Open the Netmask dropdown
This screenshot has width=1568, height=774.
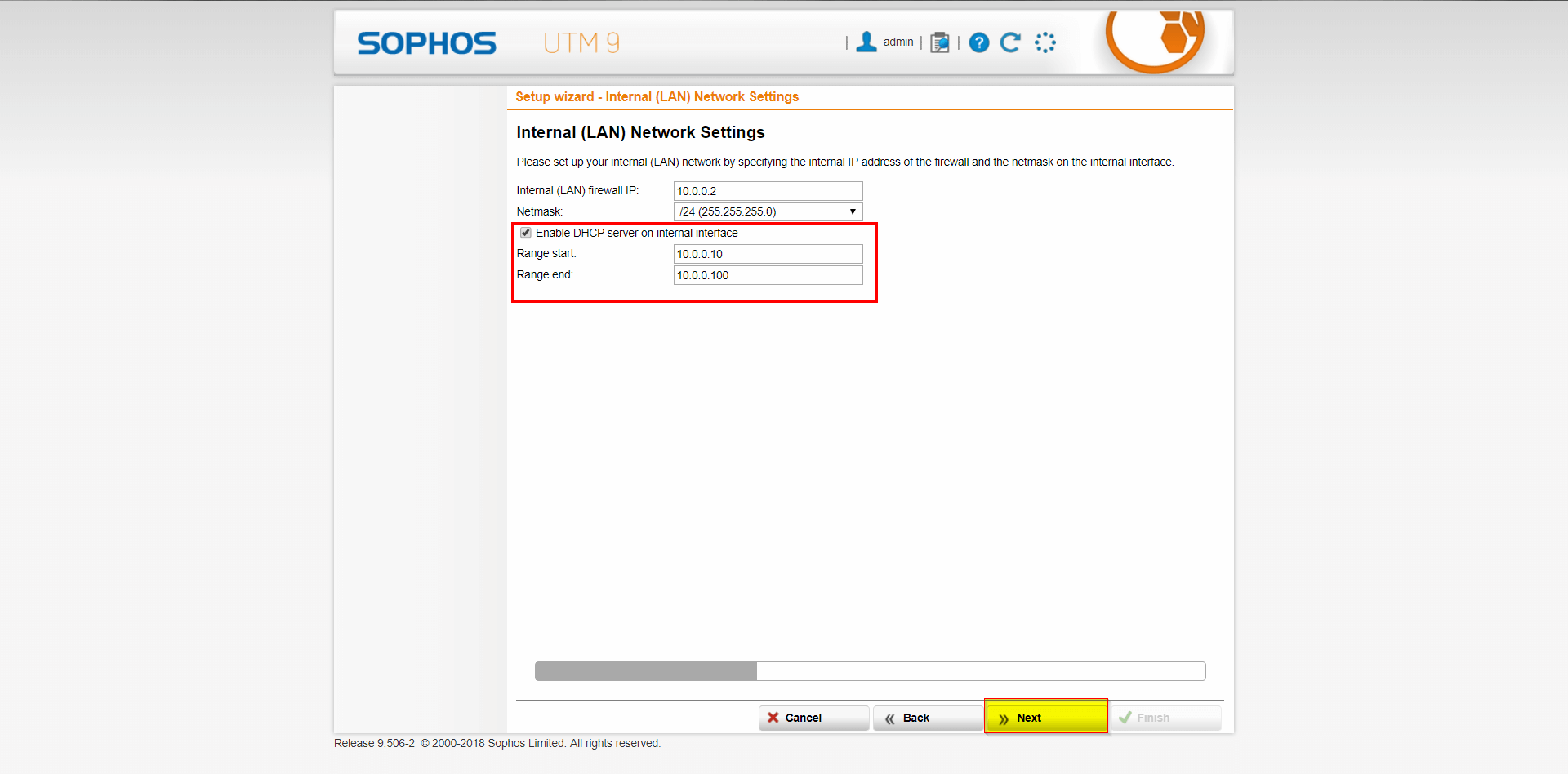(768, 211)
